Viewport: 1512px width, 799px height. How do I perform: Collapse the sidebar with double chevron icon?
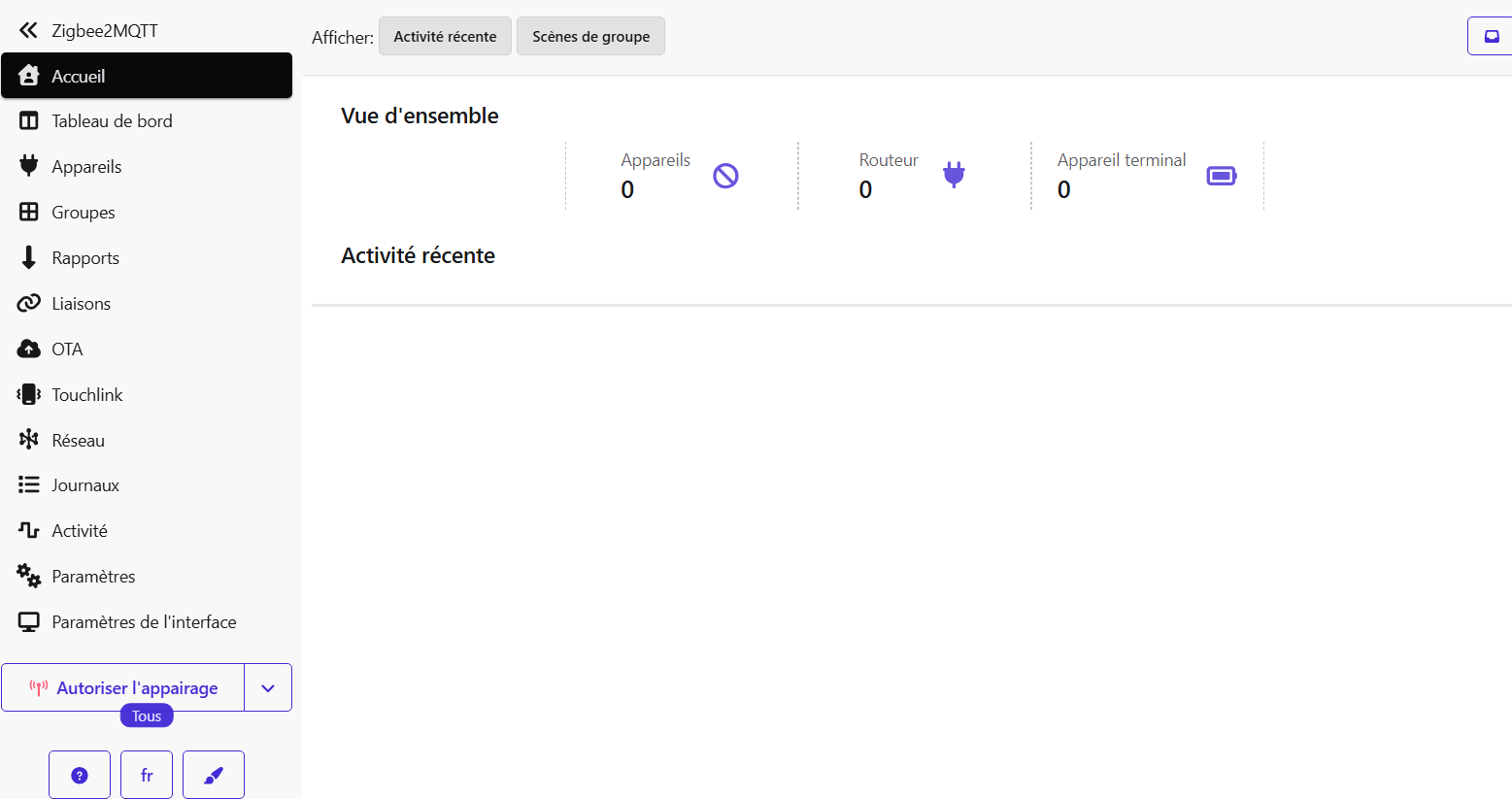(x=28, y=30)
